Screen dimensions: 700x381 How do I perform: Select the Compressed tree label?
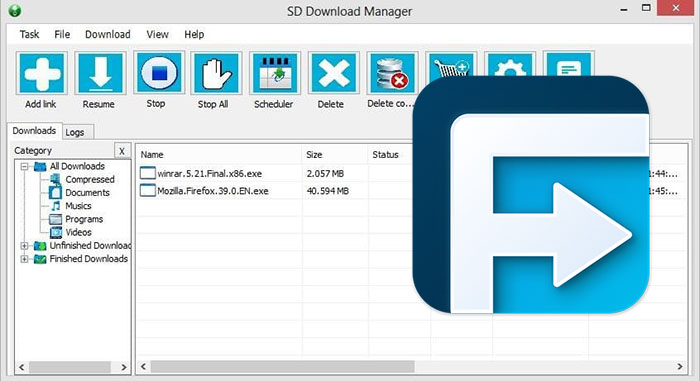[90, 180]
